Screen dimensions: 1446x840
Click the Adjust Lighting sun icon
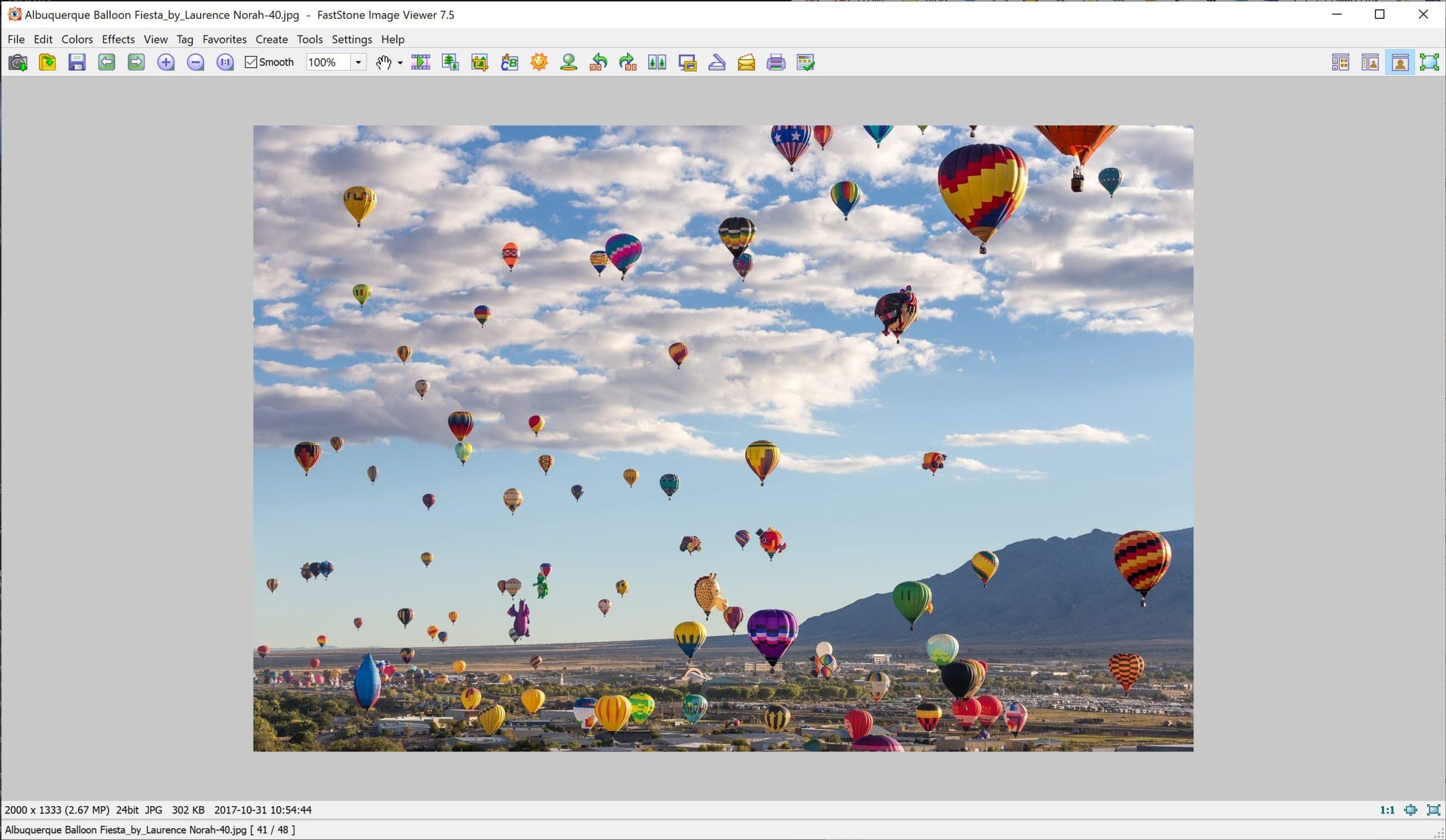click(x=539, y=63)
